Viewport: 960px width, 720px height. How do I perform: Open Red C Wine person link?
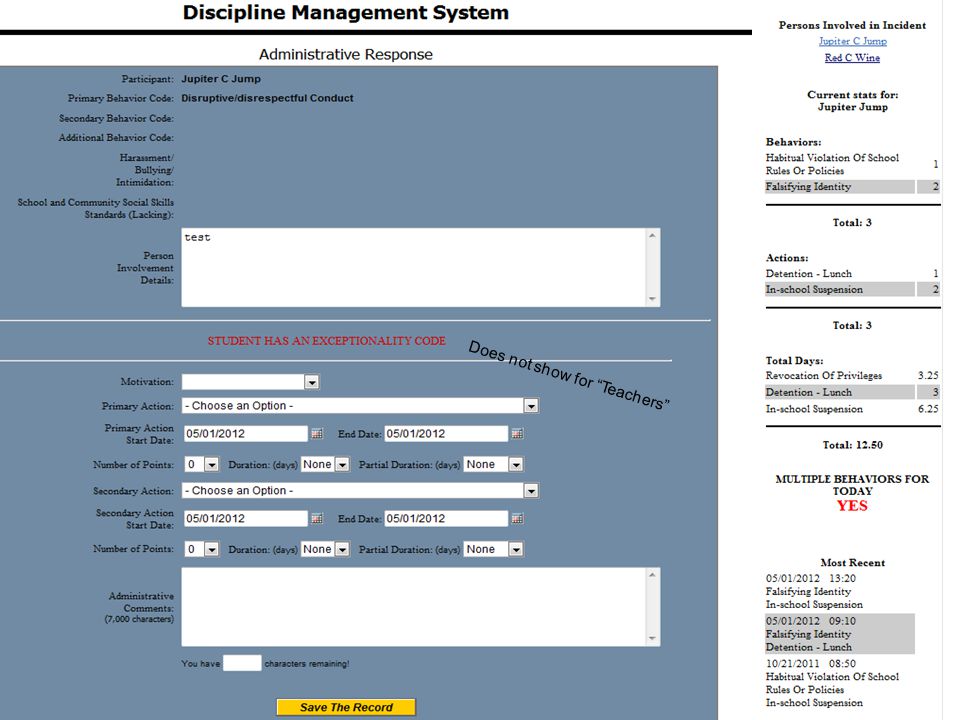[x=852, y=58]
